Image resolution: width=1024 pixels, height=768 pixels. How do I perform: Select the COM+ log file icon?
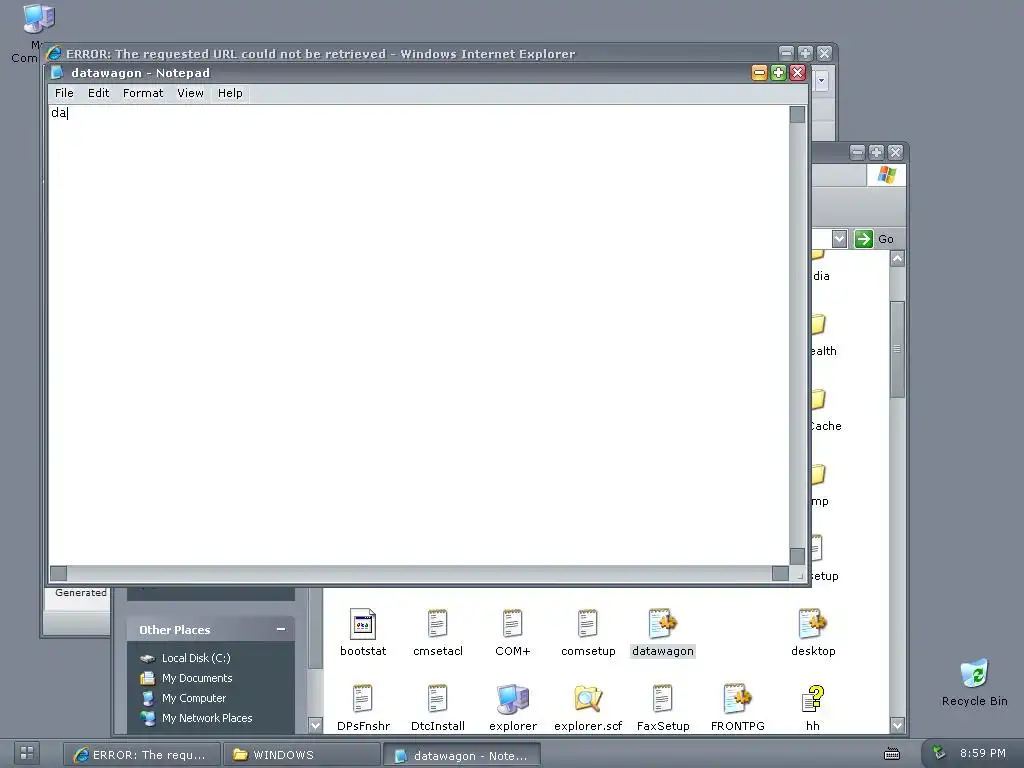click(513, 633)
